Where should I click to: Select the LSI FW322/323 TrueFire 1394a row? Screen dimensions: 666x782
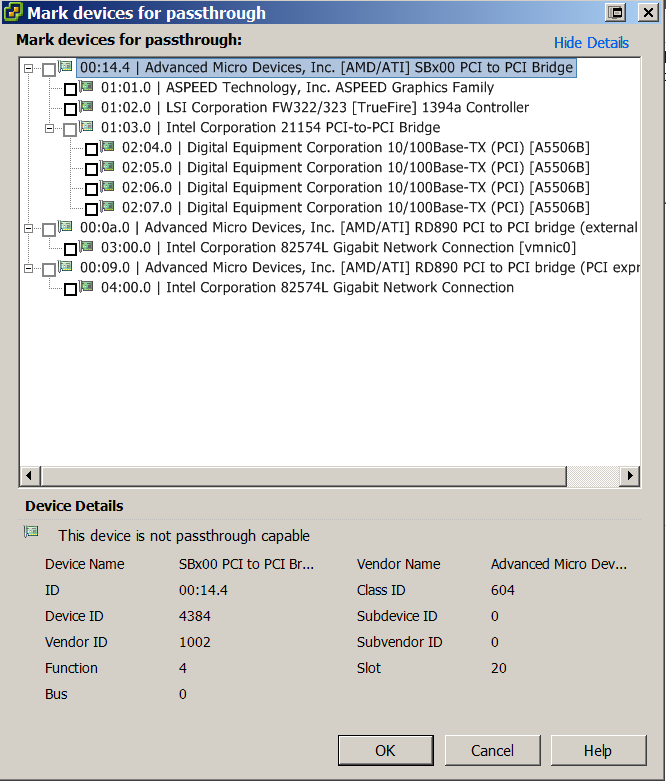[x=315, y=108]
